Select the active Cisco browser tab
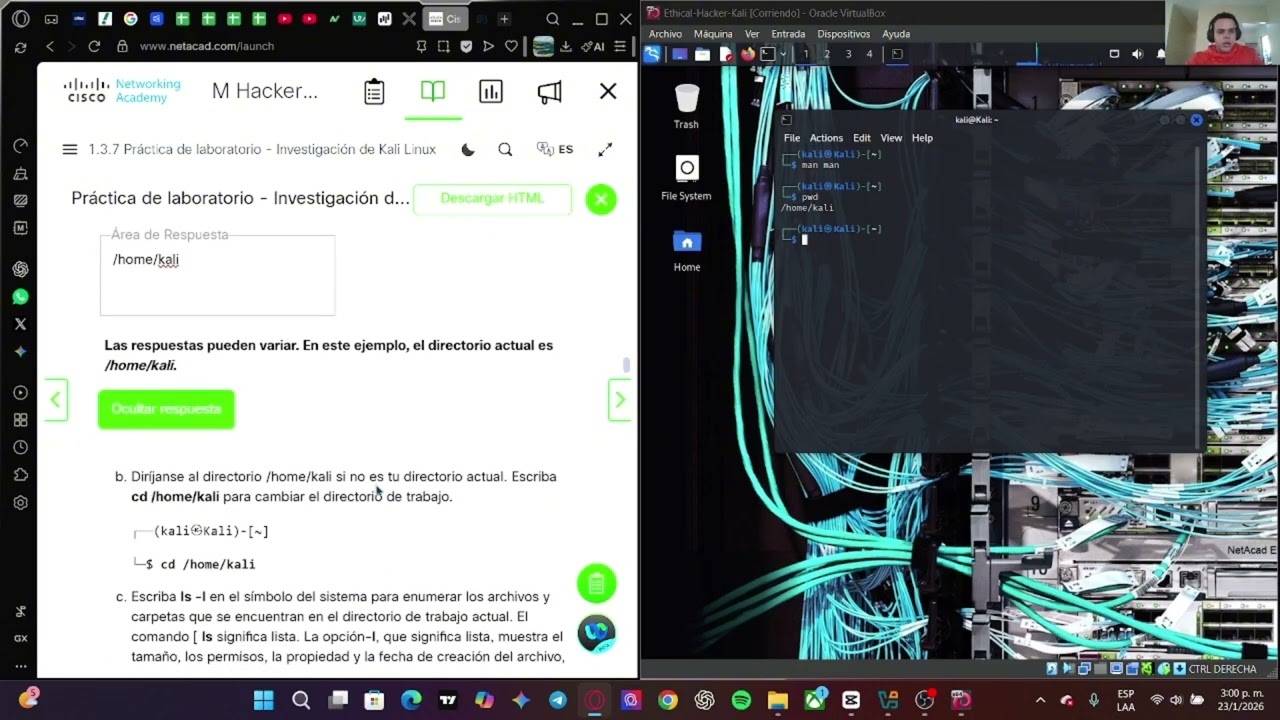Viewport: 1280px width, 720px height. [445, 19]
